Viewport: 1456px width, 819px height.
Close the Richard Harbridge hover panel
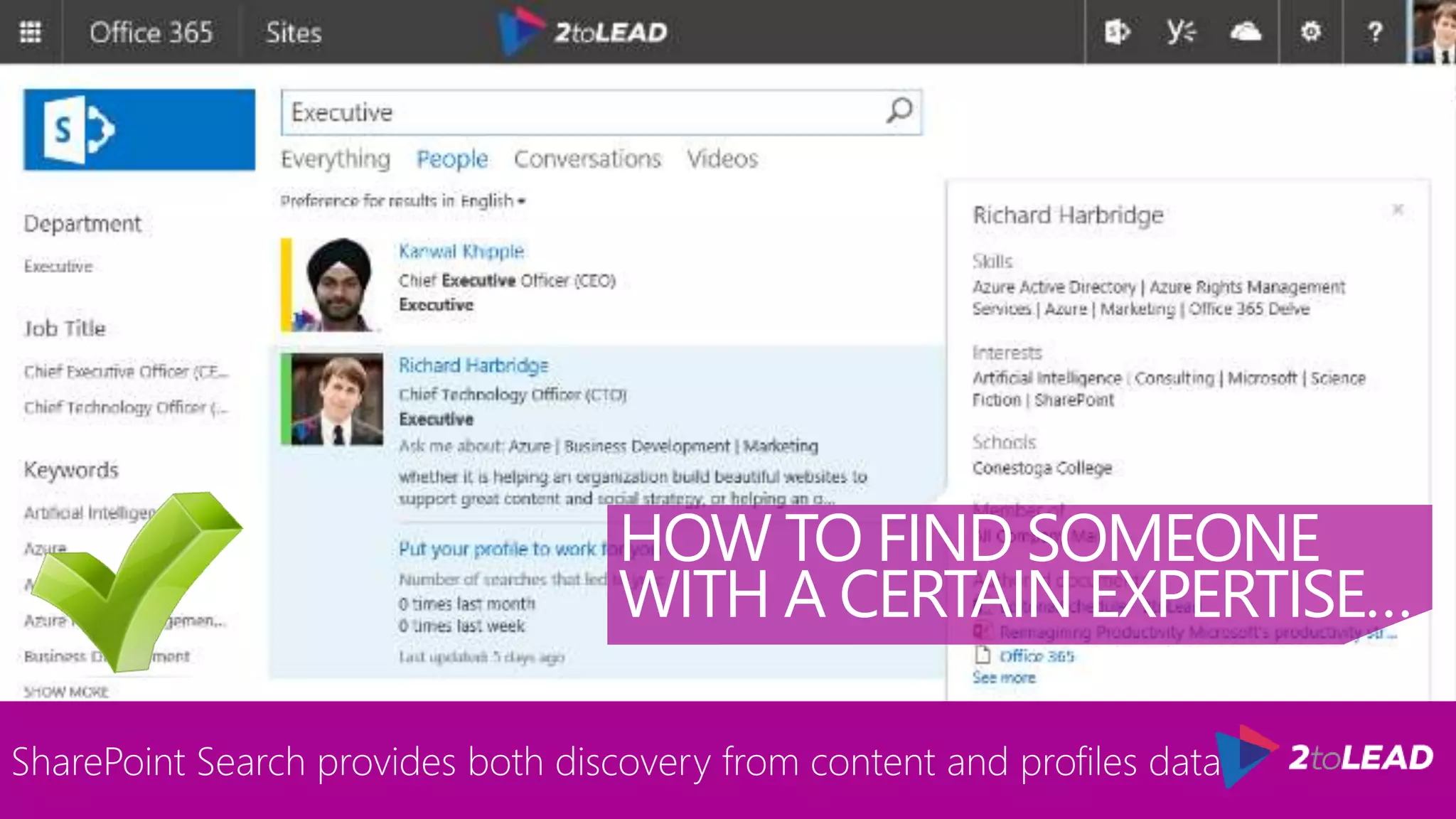coord(1398,209)
